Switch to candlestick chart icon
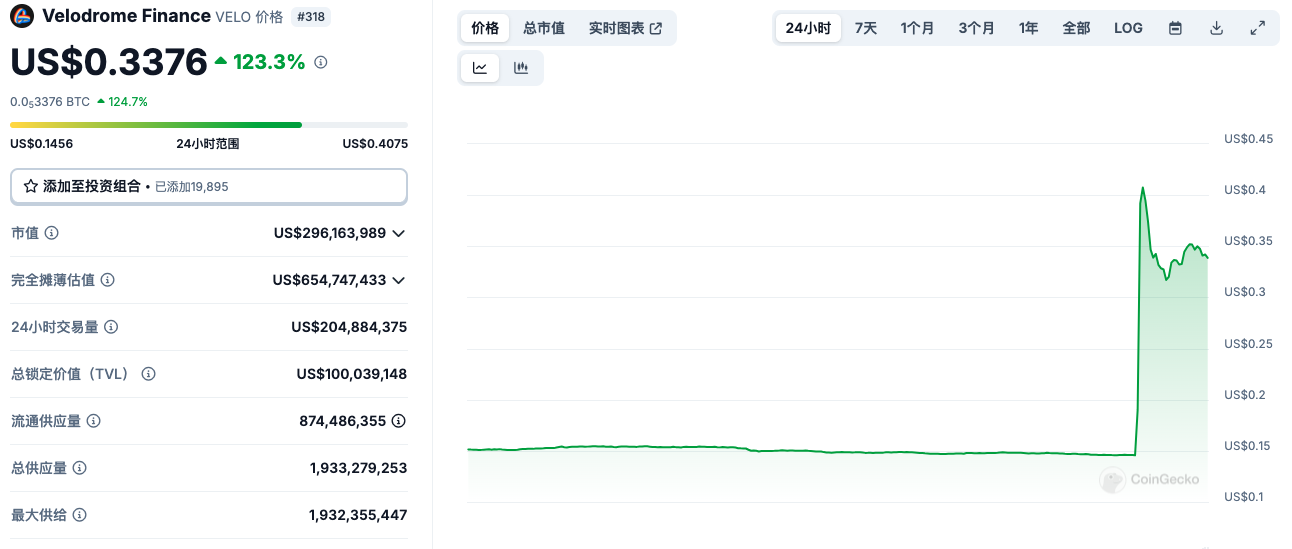Screen dimensions: 1292x549 (x=521, y=68)
